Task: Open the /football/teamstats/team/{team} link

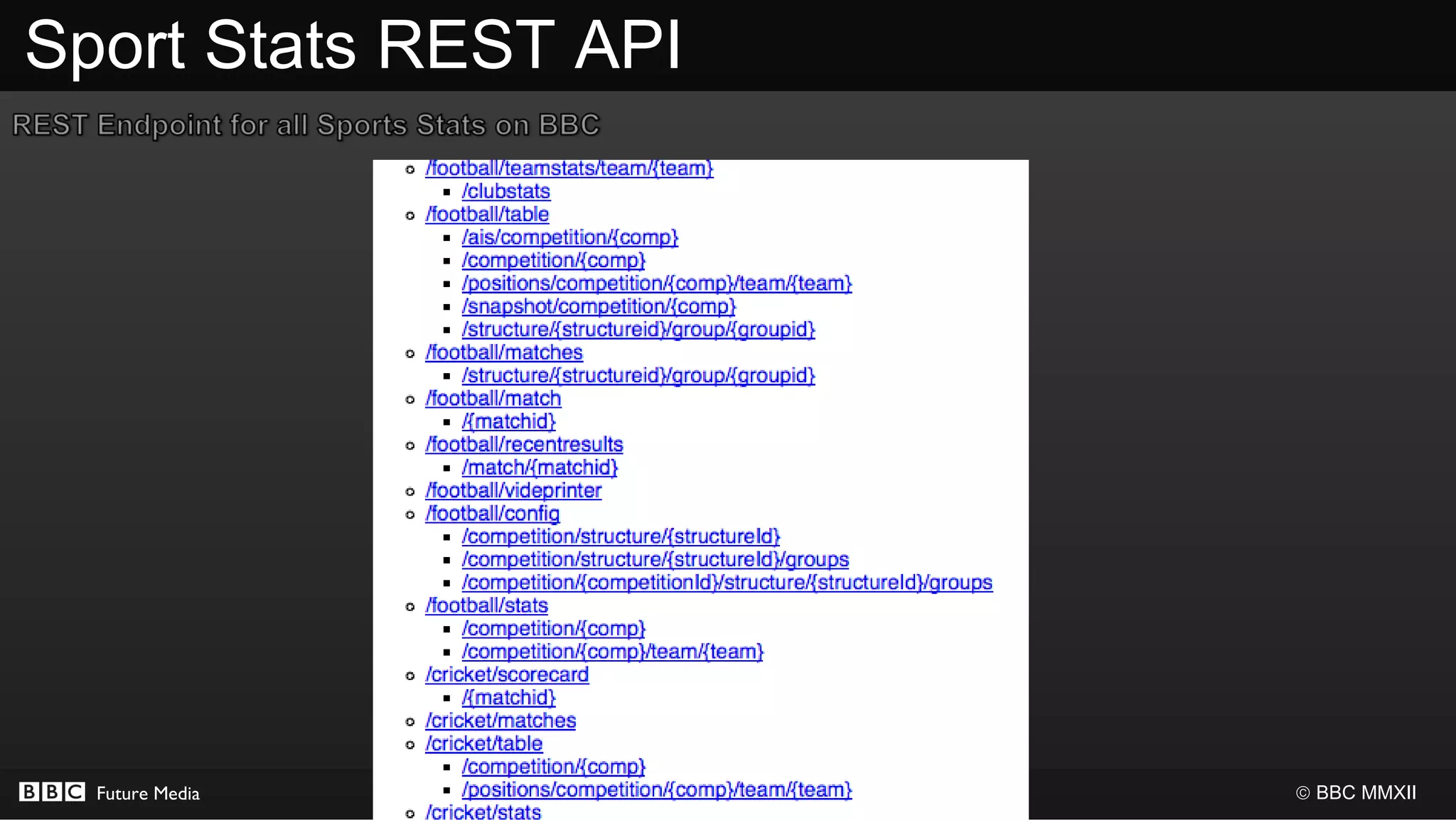Action: (569, 169)
